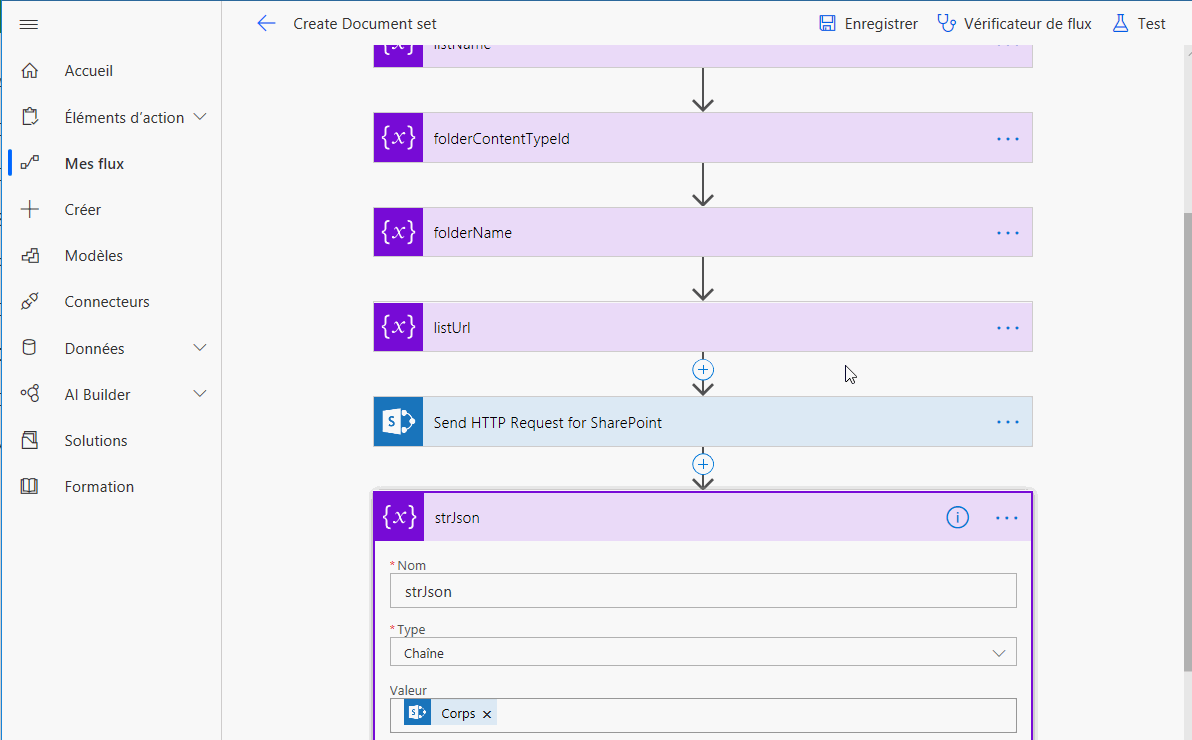Viewport: 1192px width, 740px height.
Task: Click Vérificateur de flux button
Action: pyautogui.click(x=1014, y=24)
